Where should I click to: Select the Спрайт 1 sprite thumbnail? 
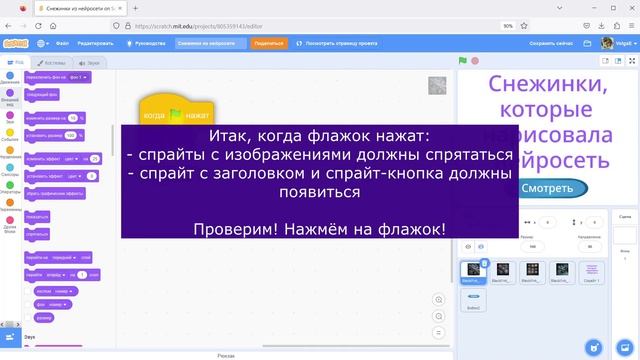click(591, 273)
